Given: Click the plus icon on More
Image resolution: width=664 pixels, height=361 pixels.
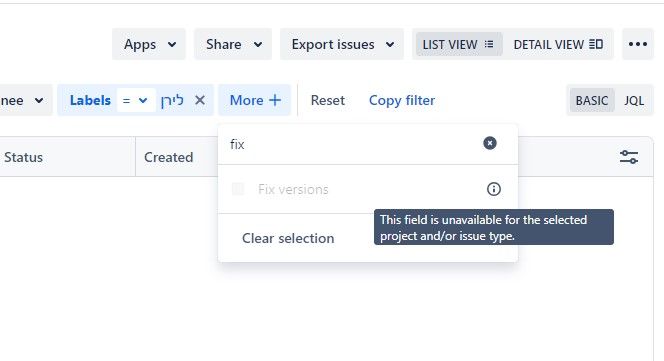Looking at the screenshot, I should (275, 100).
